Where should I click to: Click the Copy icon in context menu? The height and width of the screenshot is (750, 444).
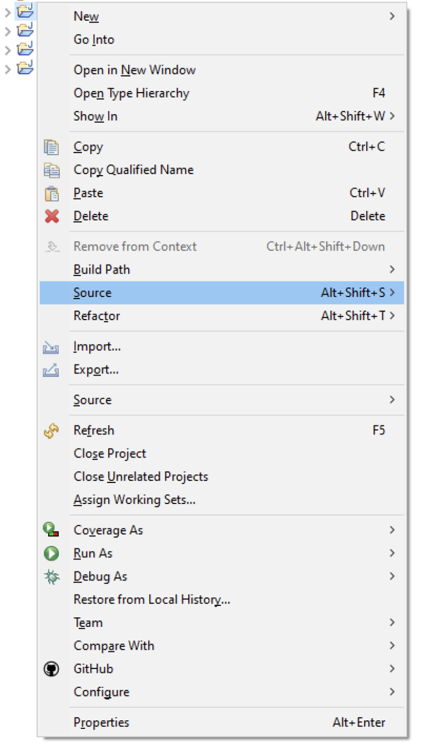pos(52,147)
